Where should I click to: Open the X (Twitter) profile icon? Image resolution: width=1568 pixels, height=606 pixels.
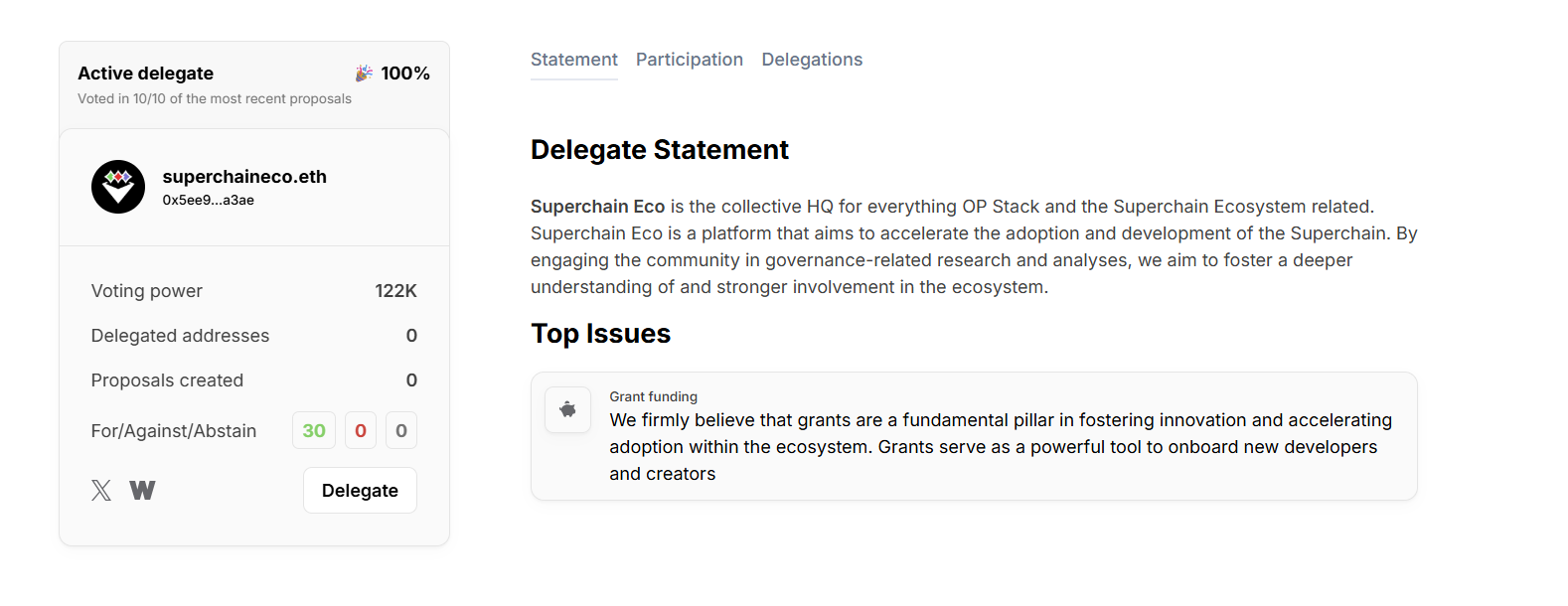click(101, 490)
